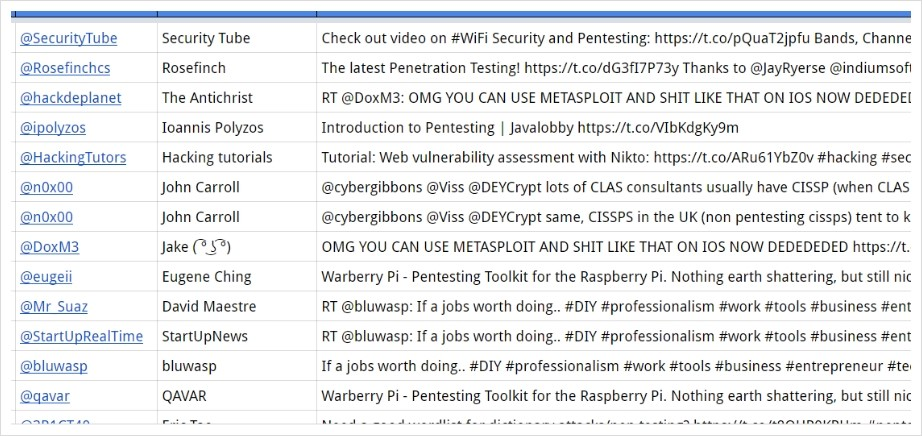This screenshot has height=436, width=922.
Task: Open the @SecurityTube profile link
Action: 68,38
